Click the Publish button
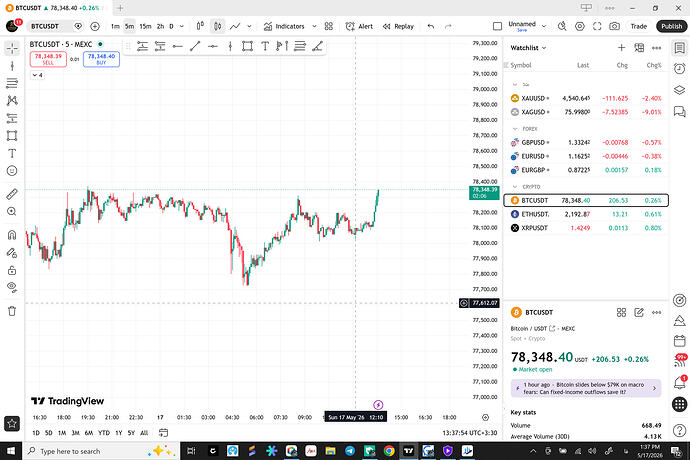The image size is (690, 460). pyautogui.click(x=672, y=26)
